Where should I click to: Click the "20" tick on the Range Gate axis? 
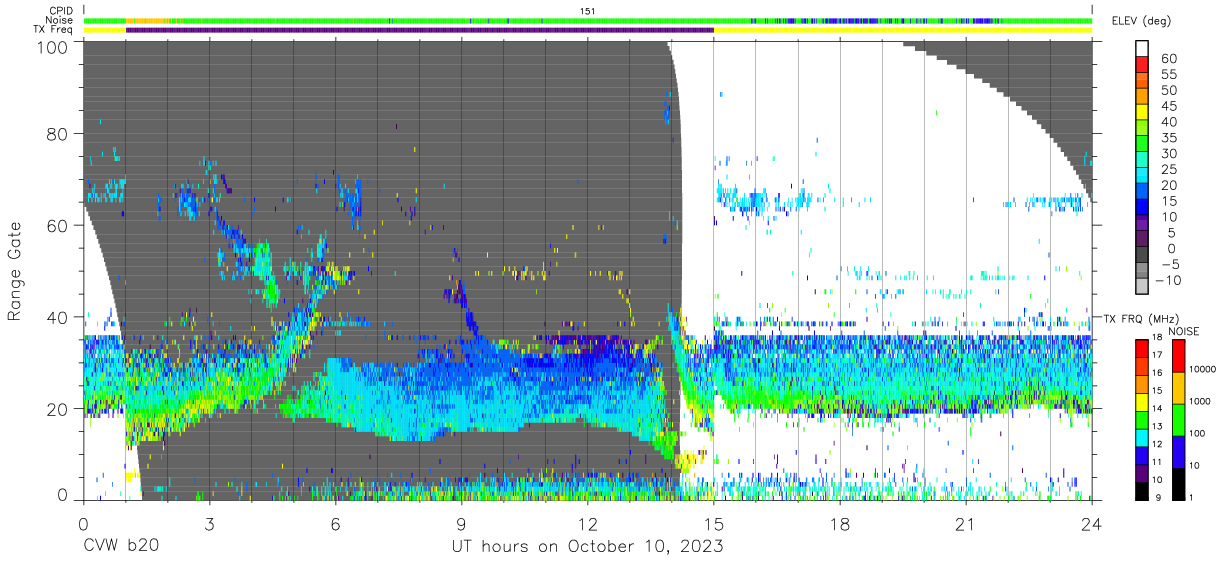pos(57,409)
